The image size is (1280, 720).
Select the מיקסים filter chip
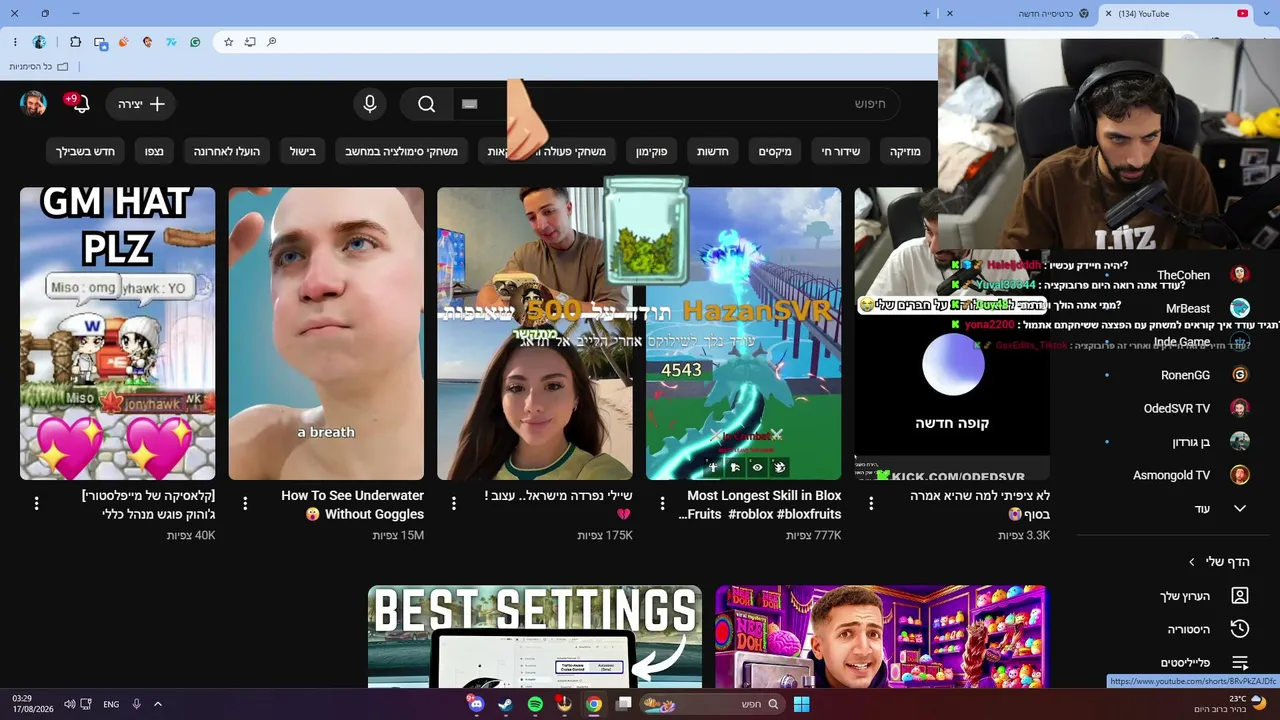[774, 152]
